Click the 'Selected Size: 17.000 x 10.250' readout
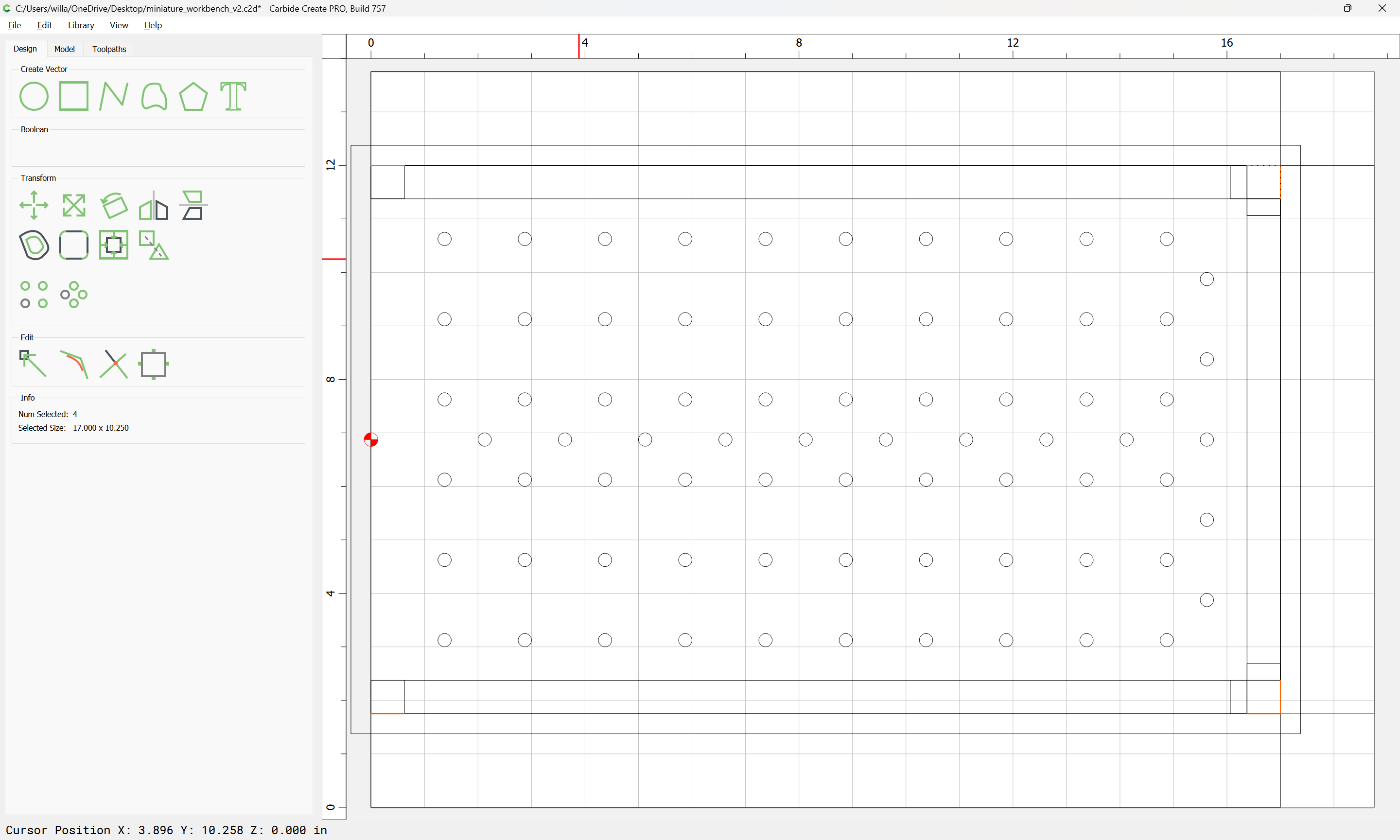 tap(73, 428)
